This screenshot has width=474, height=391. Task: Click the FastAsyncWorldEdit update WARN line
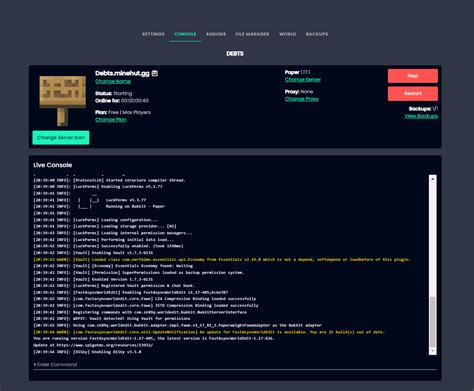point(209,332)
